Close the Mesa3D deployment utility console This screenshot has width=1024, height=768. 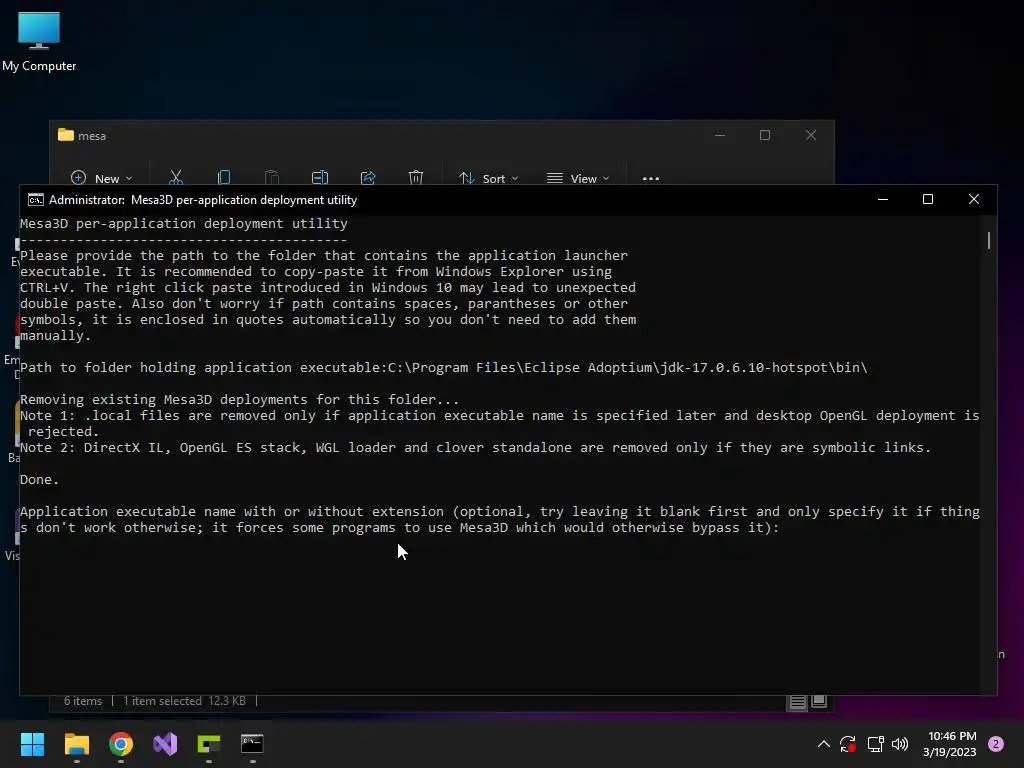tap(974, 199)
